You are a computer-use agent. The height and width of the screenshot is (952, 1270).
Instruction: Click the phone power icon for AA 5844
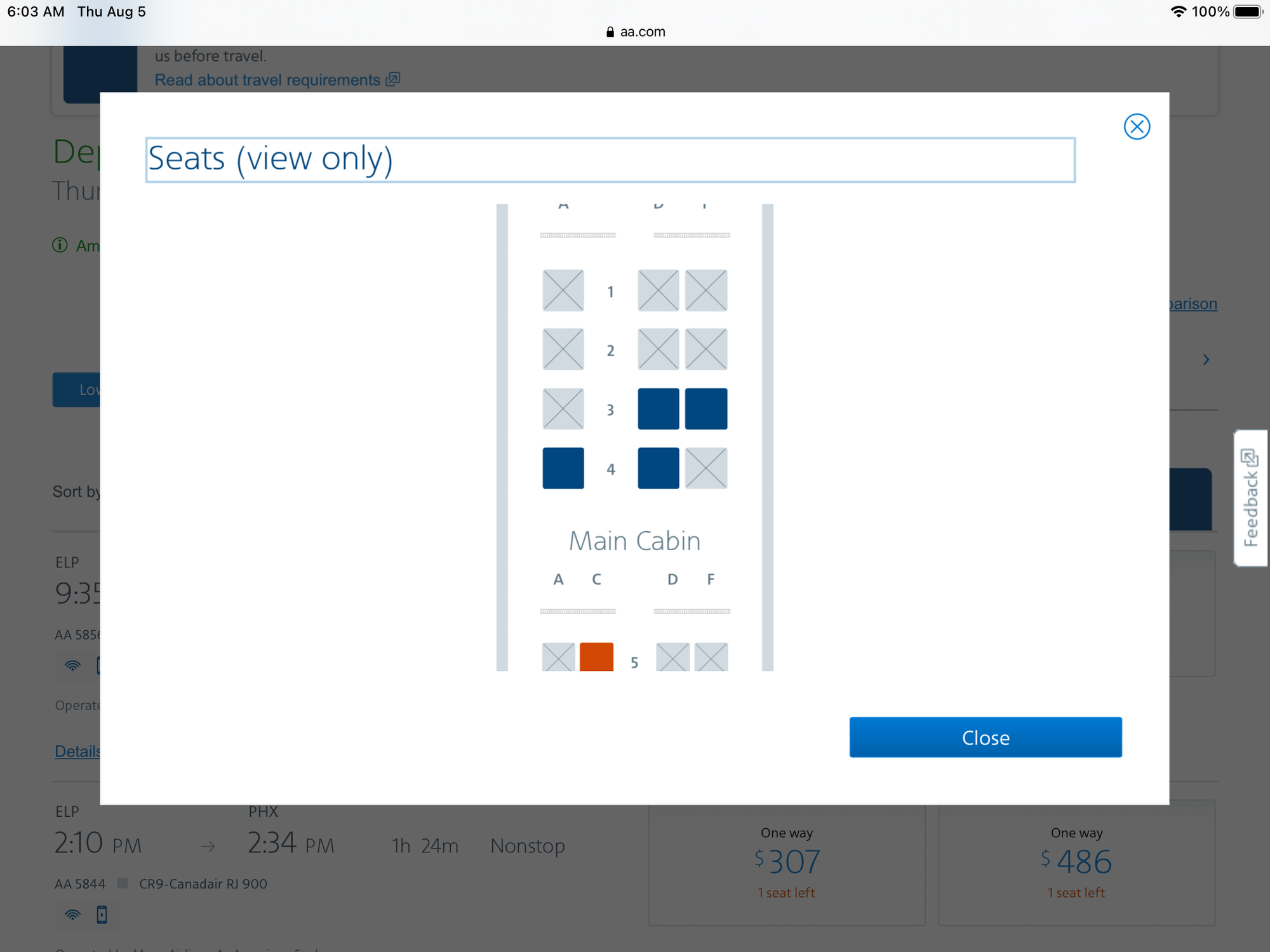(102, 915)
